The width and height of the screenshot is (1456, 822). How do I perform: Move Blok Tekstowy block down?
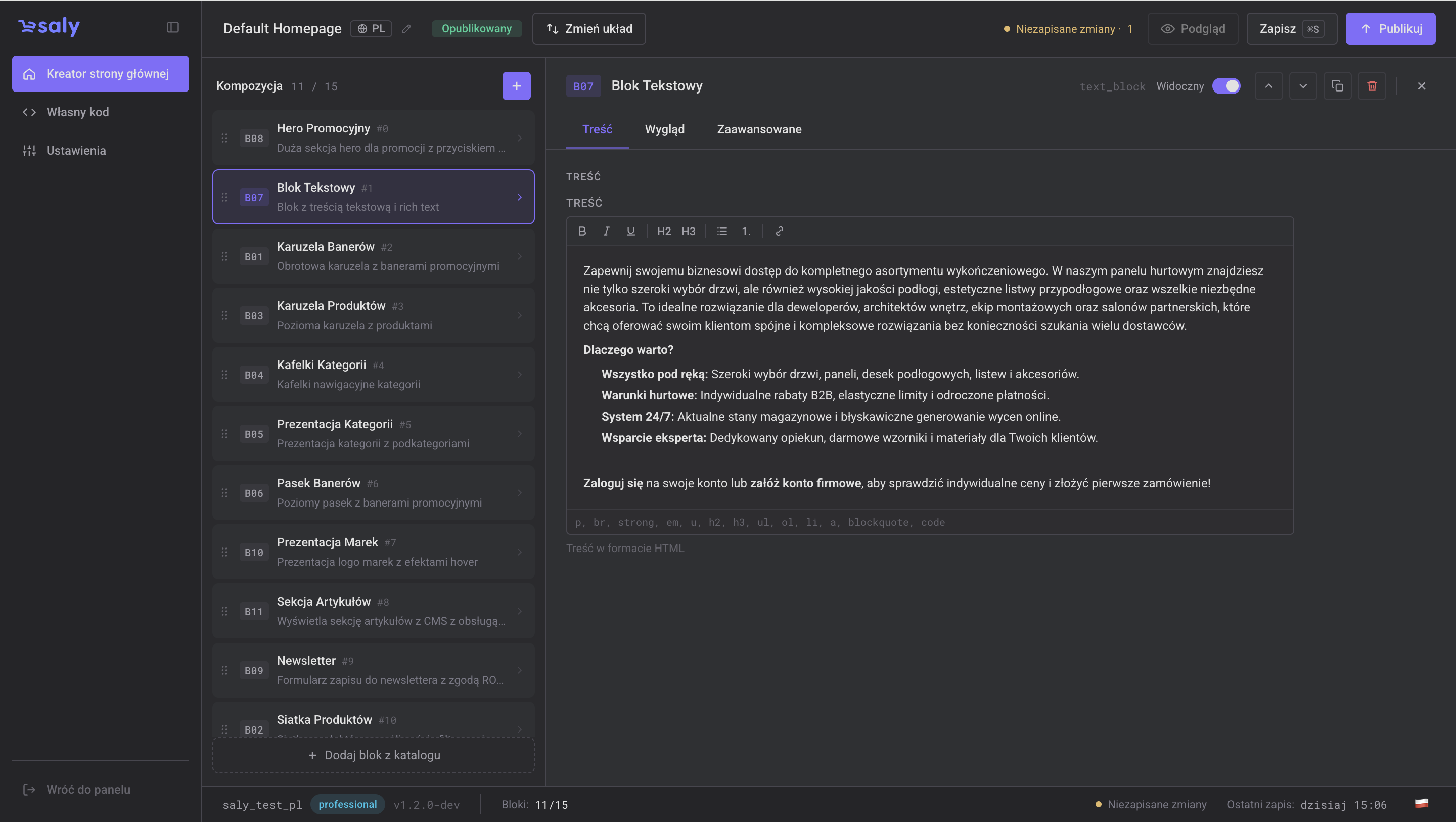point(1303,86)
